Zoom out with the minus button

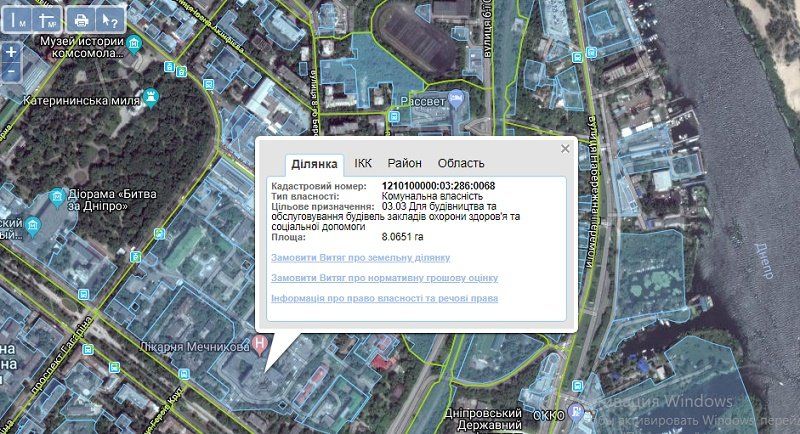tap(11, 72)
